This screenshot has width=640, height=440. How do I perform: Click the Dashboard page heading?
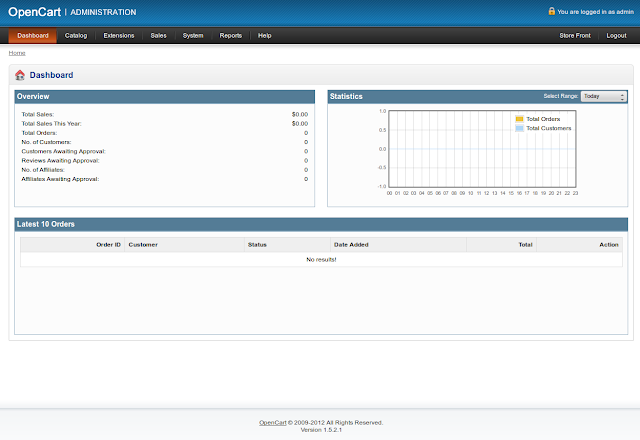click(51, 75)
